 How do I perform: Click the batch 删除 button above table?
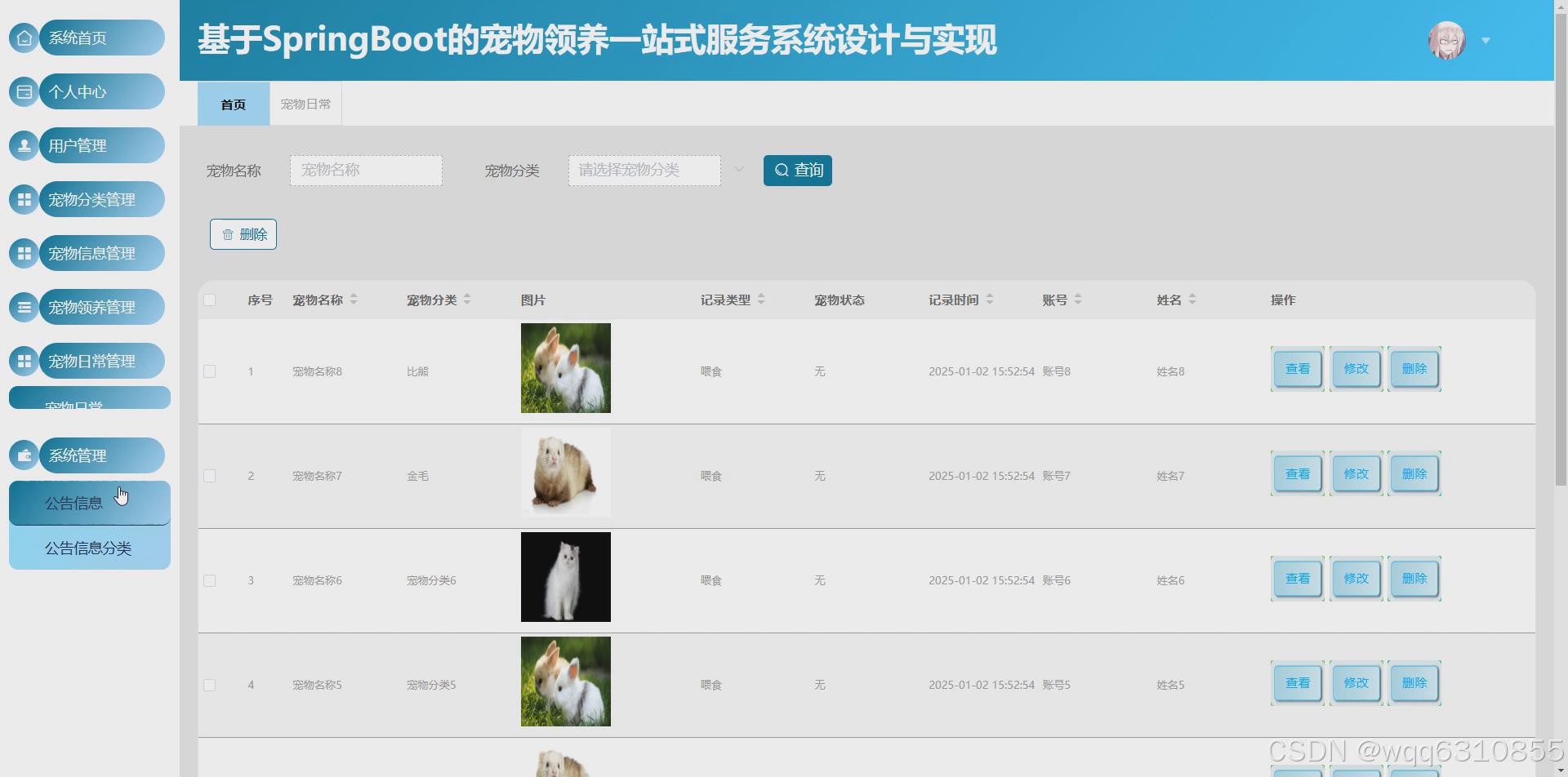(x=243, y=234)
